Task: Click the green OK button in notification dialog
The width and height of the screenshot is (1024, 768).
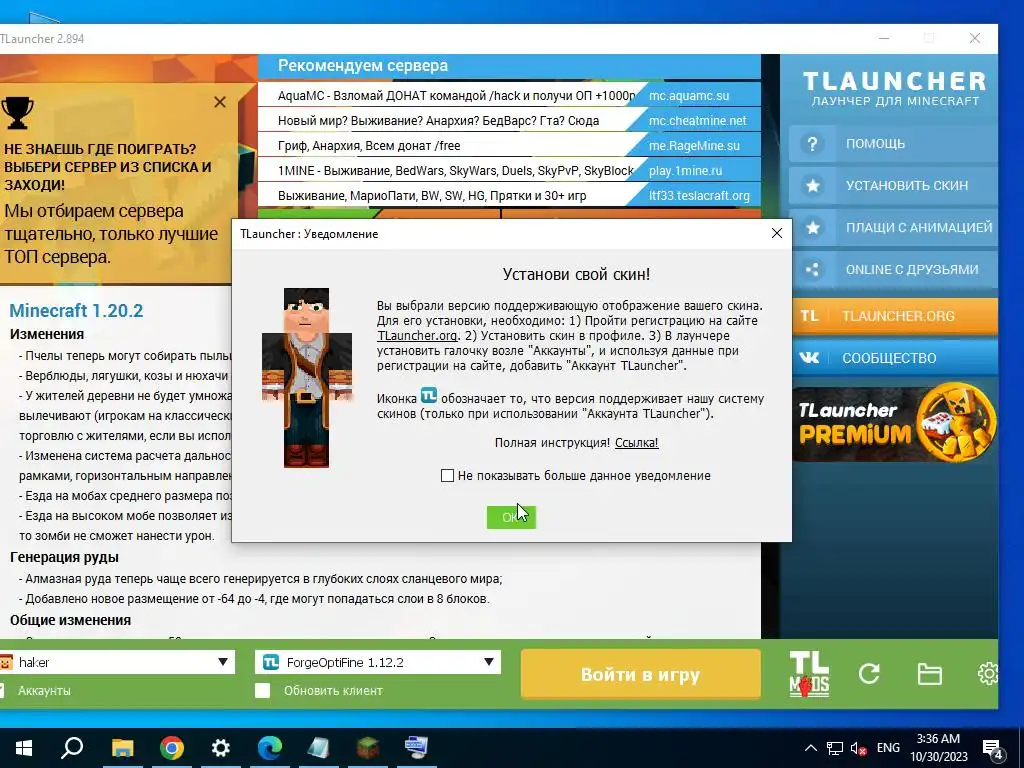Action: (x=511, y=517)
